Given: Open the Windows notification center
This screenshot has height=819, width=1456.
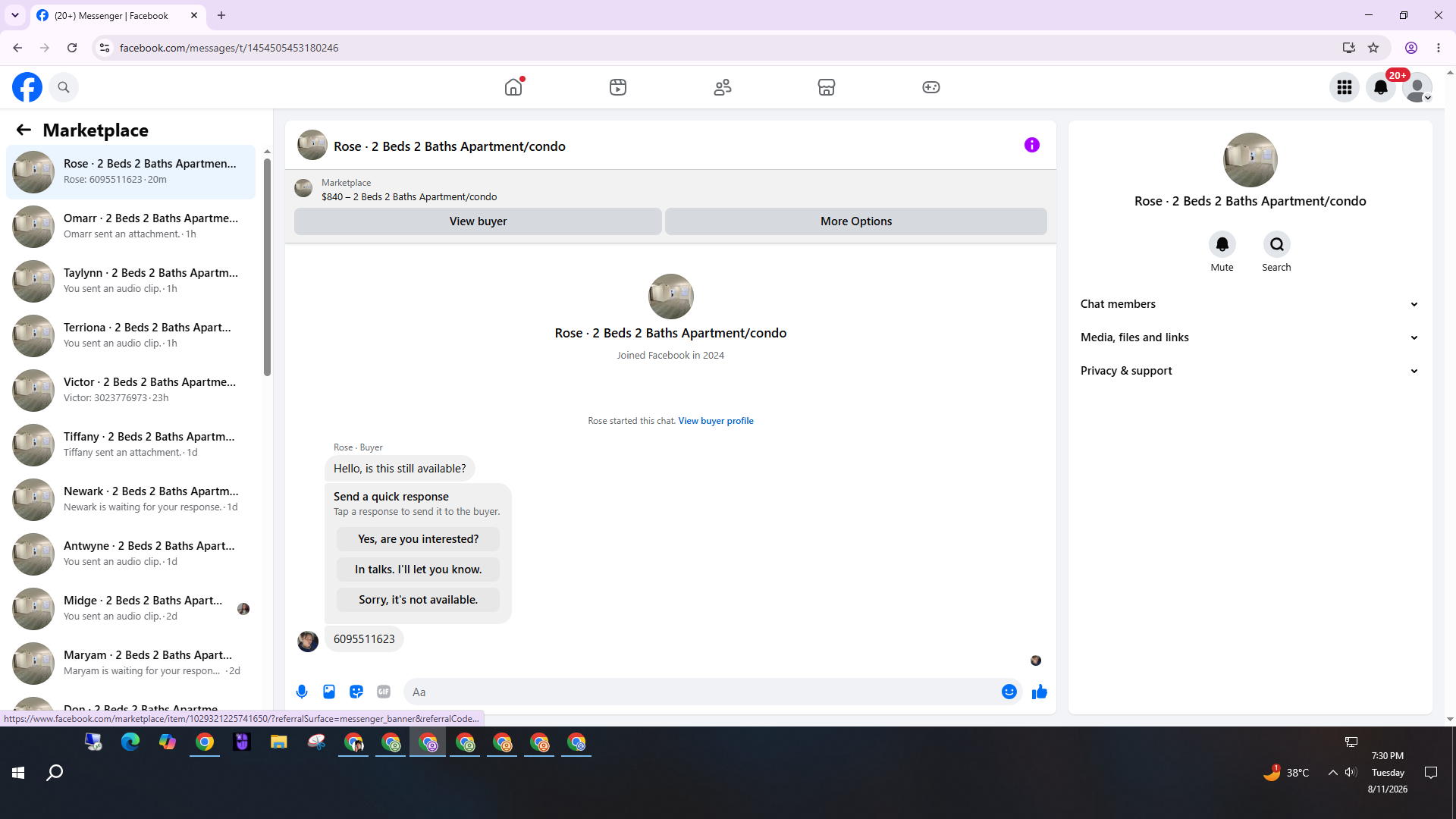Looking at the screenshot, I should click(x=1431, y=773).
